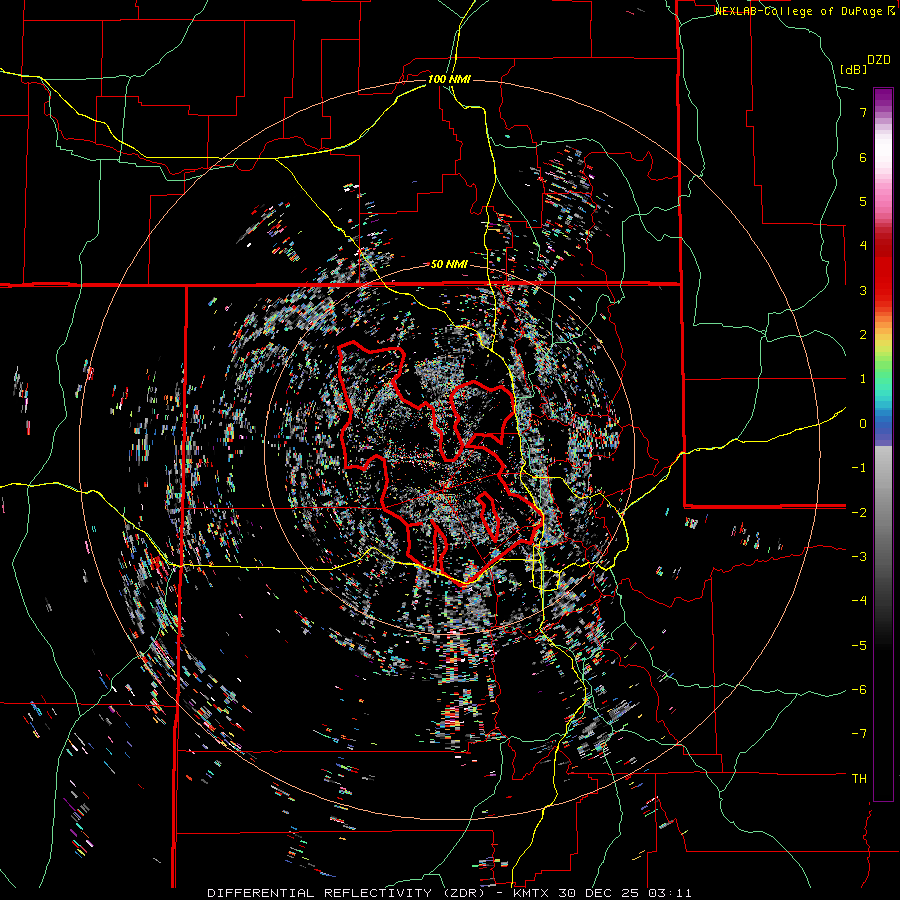Click the -2 value on the color scale
The image size is (900, 900).
click(x=859, y=512)
